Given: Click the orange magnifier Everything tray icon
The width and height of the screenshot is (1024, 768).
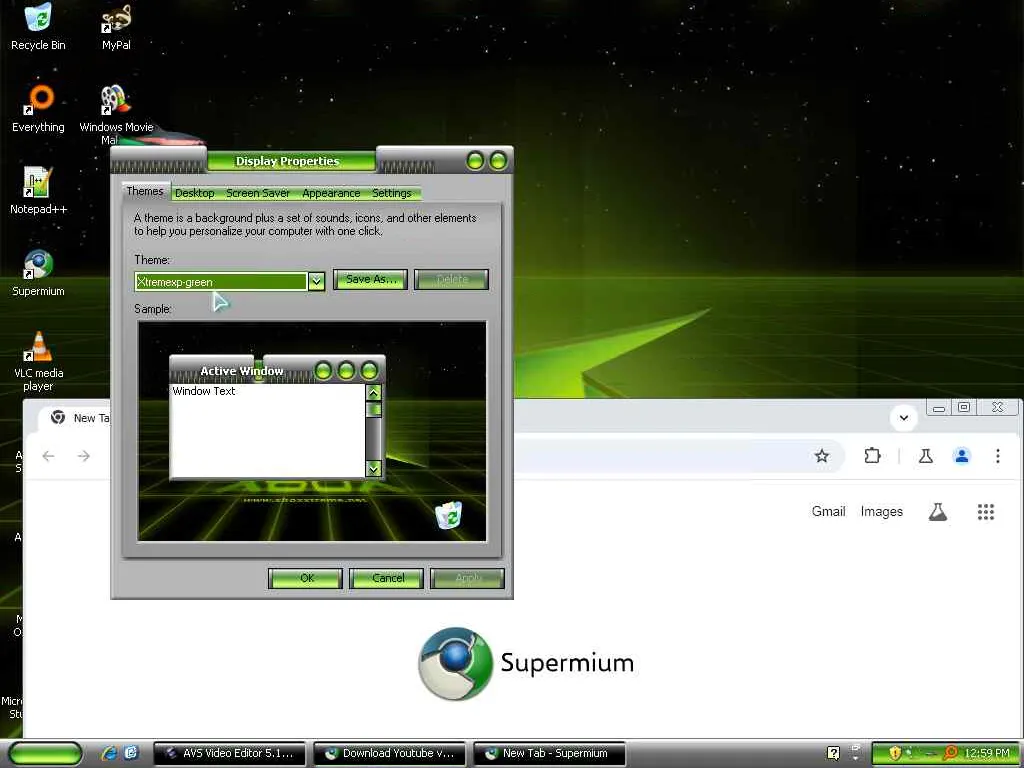Looking at the screenshot, I should [x=950, y=754].
